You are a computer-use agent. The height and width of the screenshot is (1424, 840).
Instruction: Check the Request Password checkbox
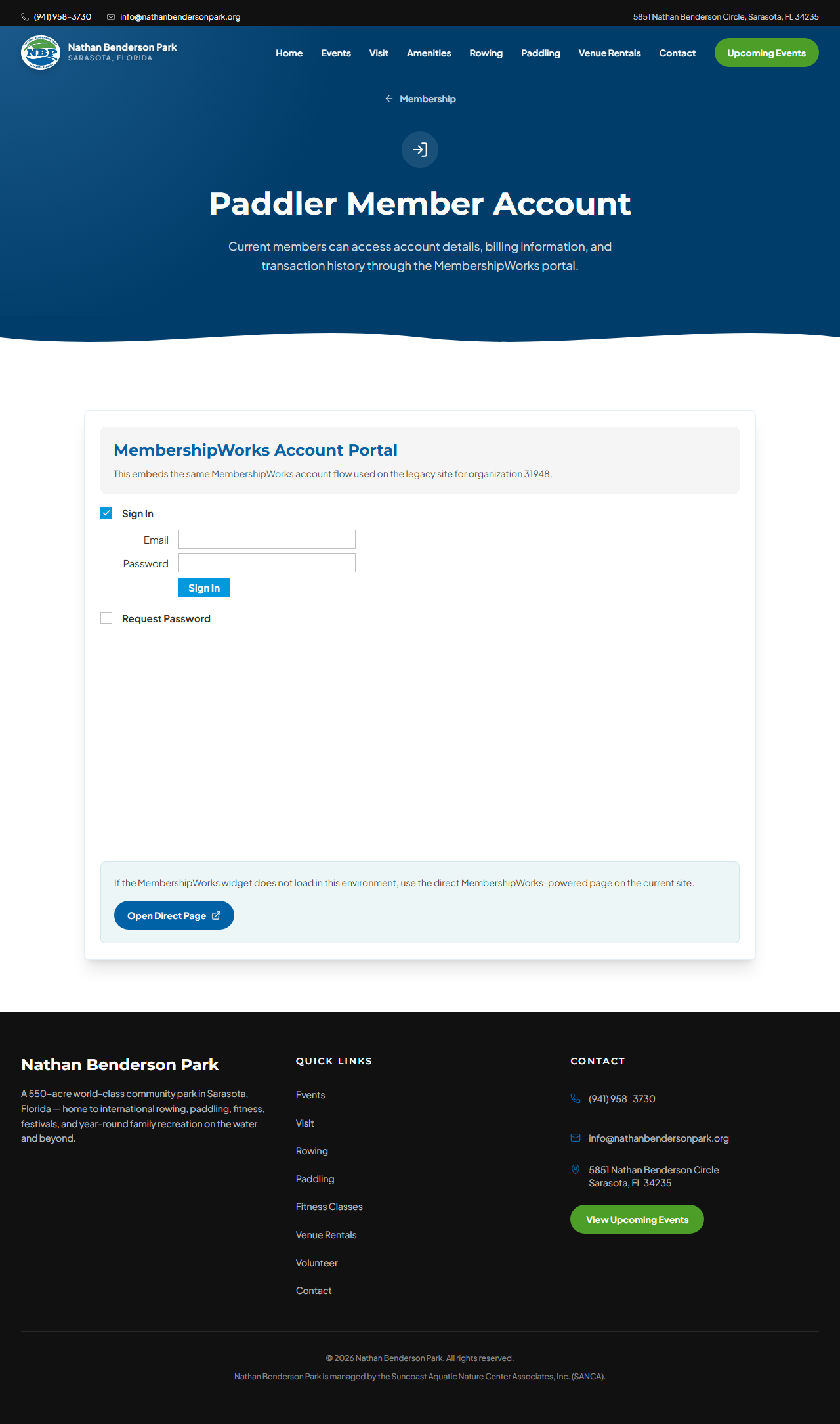click(x=106, y=618)
